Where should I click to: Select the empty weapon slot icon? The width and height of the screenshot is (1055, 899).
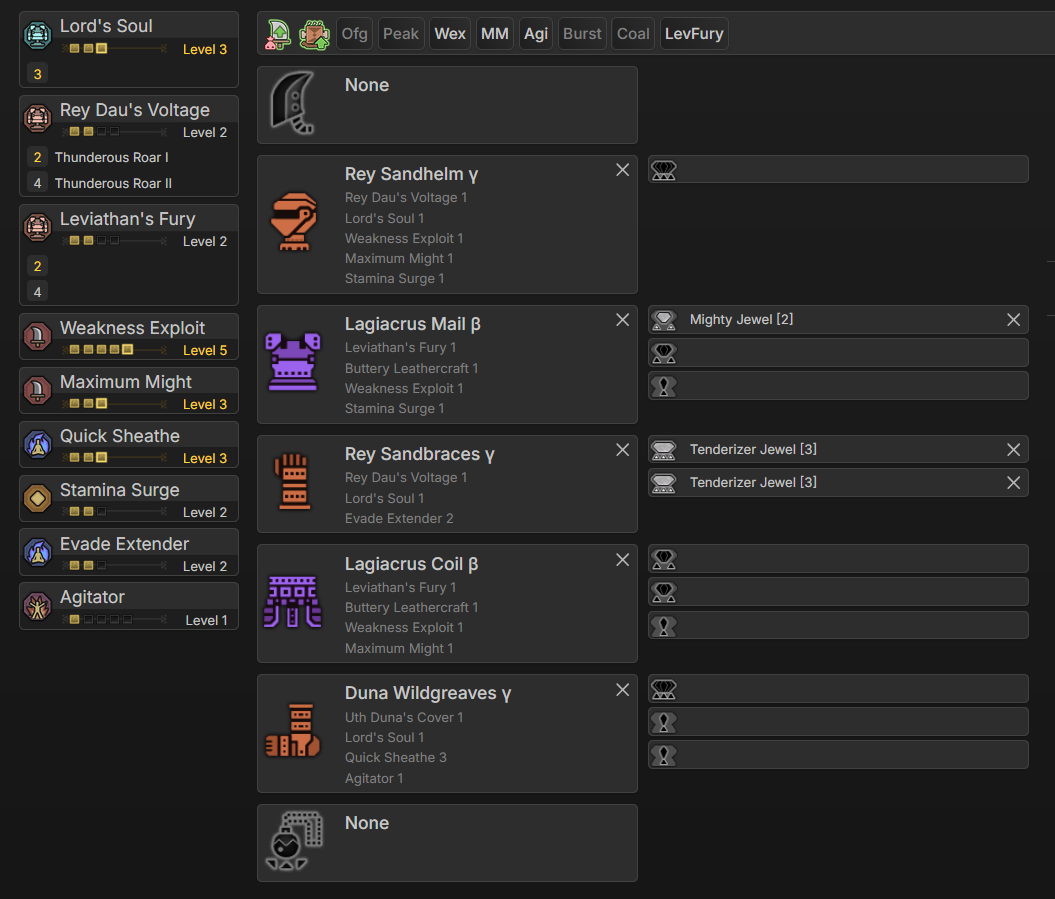(293, 103)
